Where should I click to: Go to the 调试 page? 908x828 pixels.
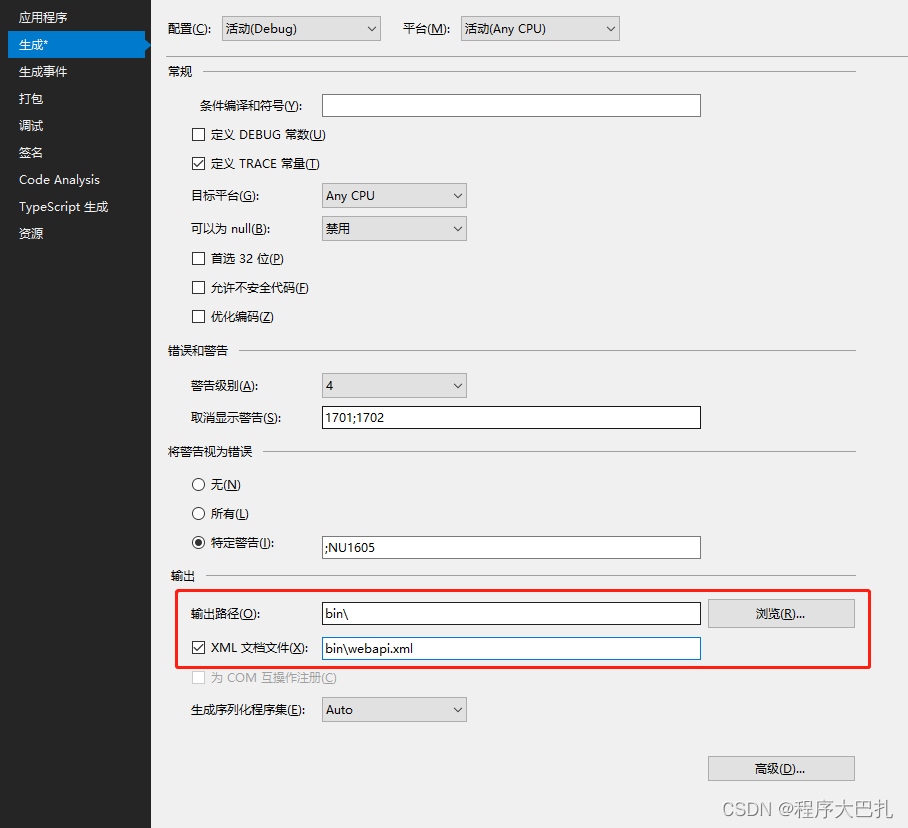point(31,126)
